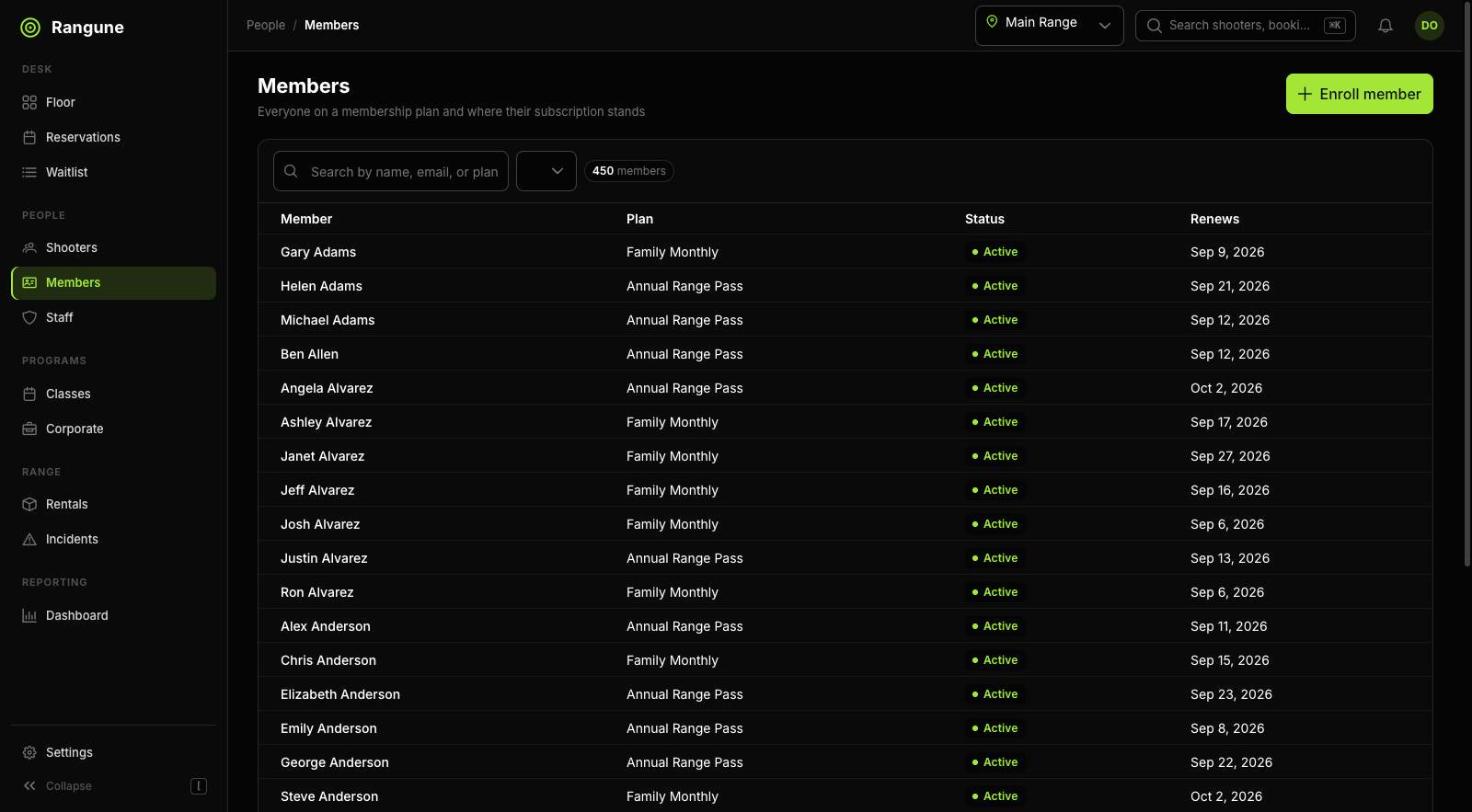The image size is (1472, 812).
Task: Click the Incidents warning triangle icon
Action: [x=29, y=539]
